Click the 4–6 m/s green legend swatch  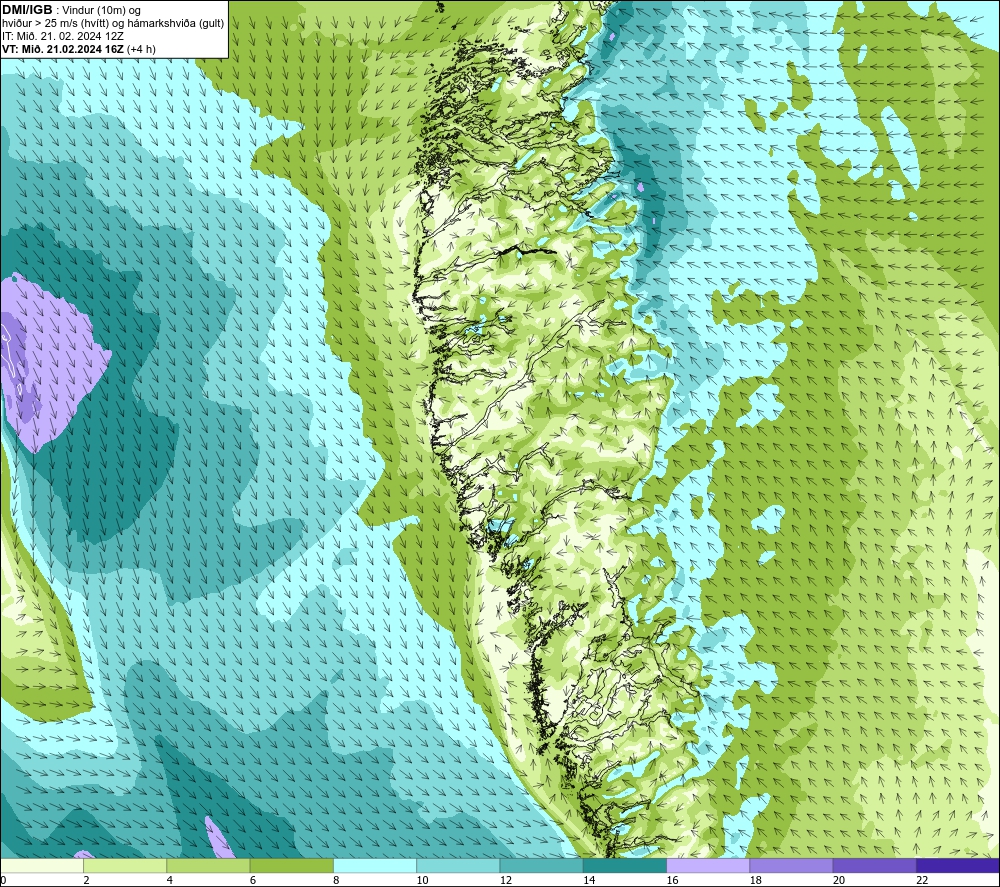point(209,865)
